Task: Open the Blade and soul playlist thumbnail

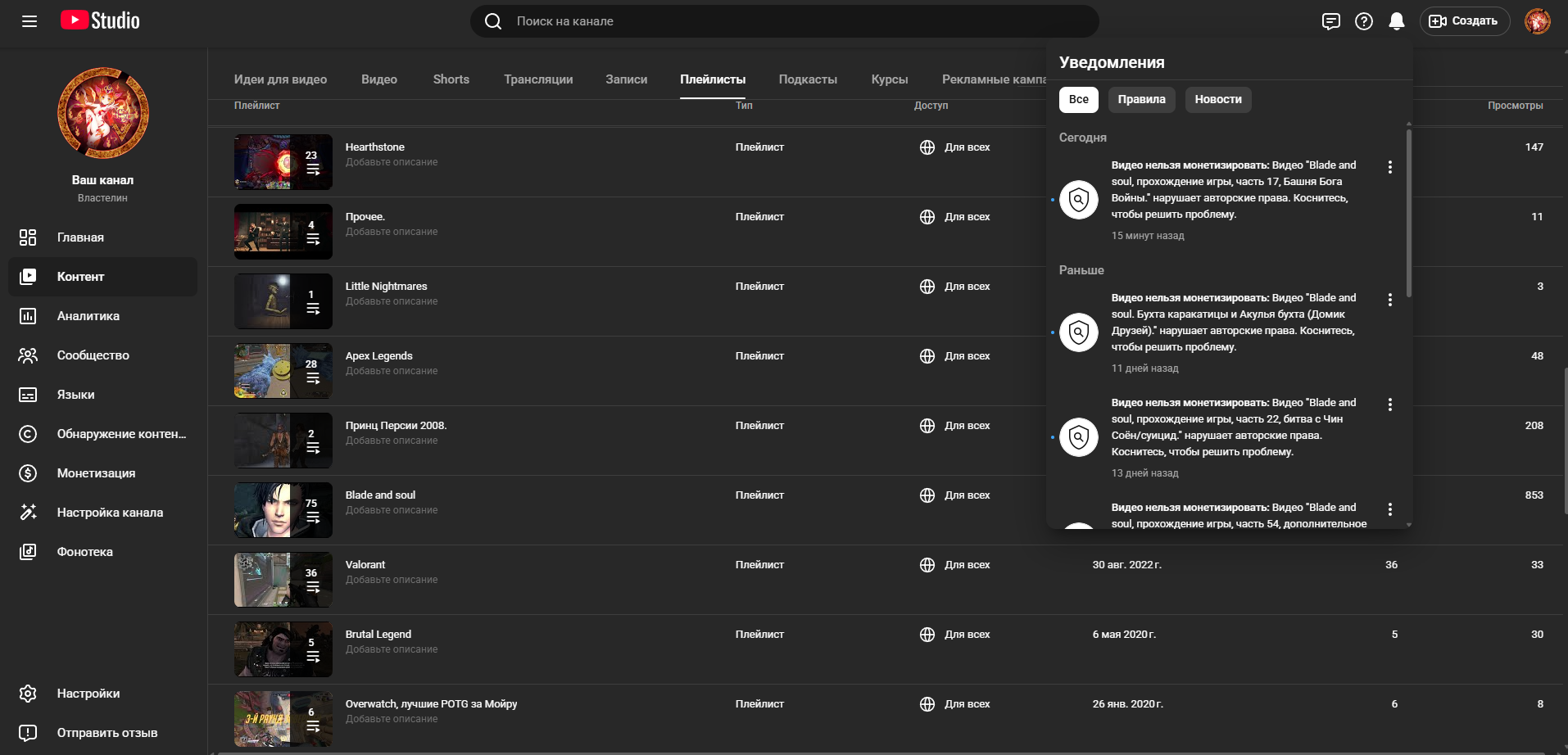Action: point(283,510)
